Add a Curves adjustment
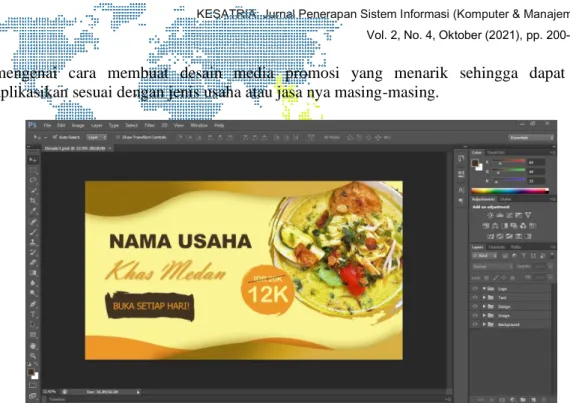570x403 pixels. (509, 215)
